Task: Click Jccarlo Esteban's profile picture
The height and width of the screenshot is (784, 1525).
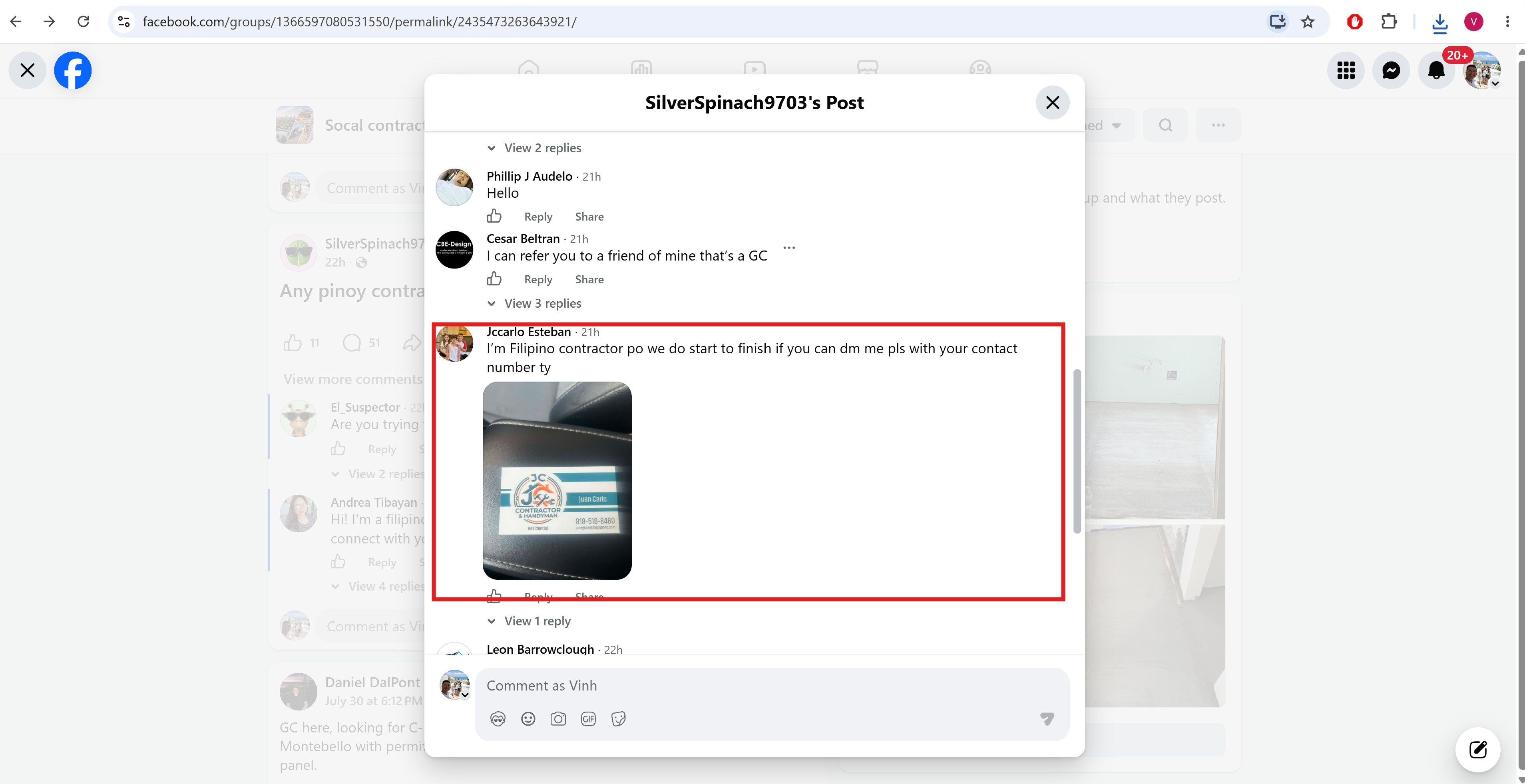Action: [x=455, y=343]
